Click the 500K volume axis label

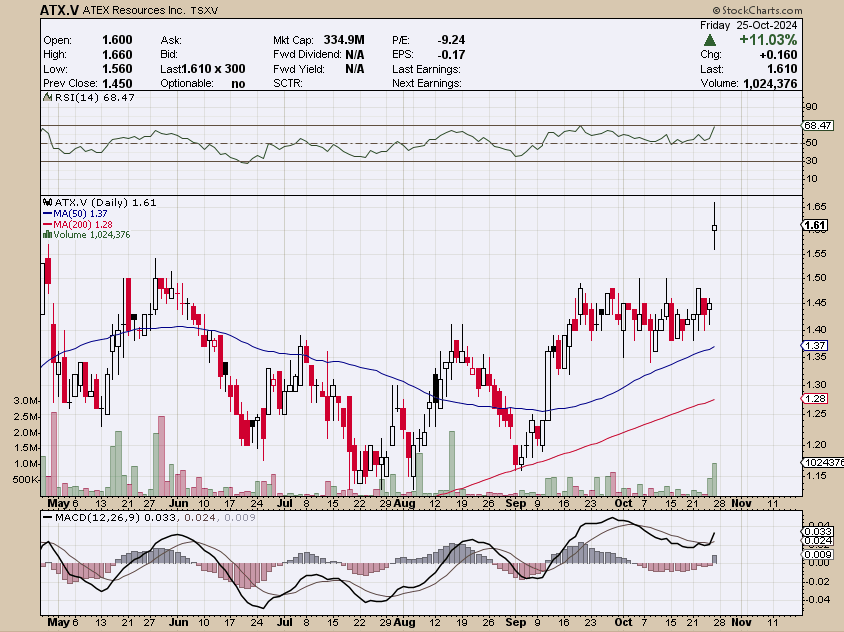pos(26,480)
